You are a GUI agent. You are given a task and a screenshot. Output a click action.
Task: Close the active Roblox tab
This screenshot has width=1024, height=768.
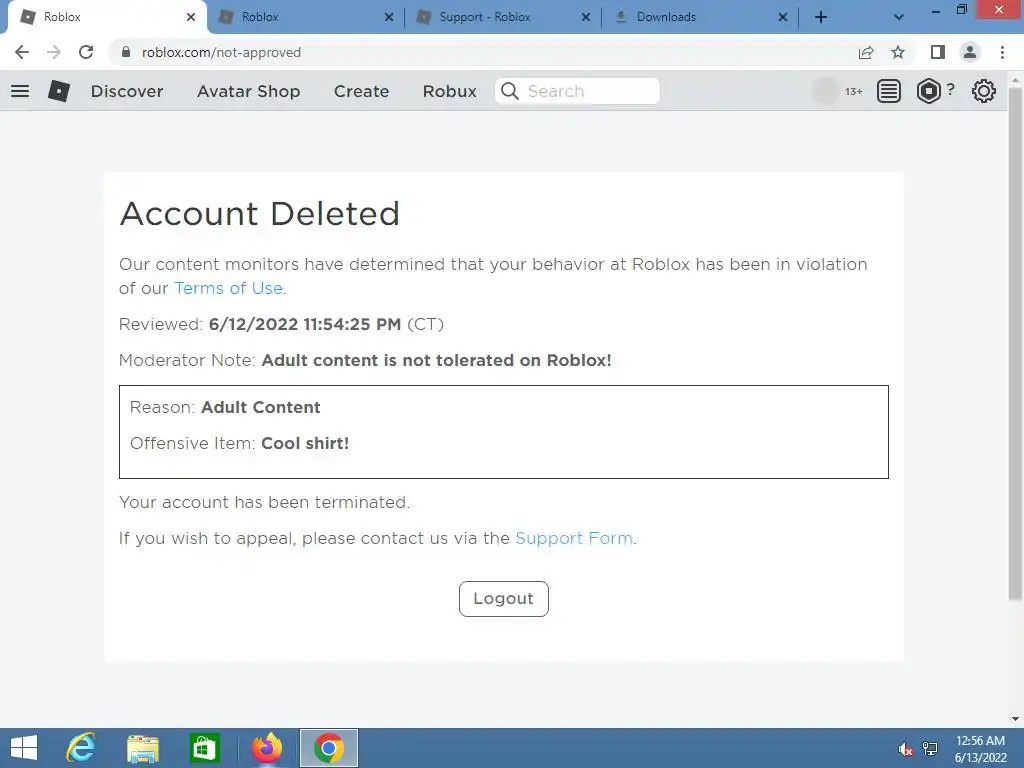click(x=191, y=17)
